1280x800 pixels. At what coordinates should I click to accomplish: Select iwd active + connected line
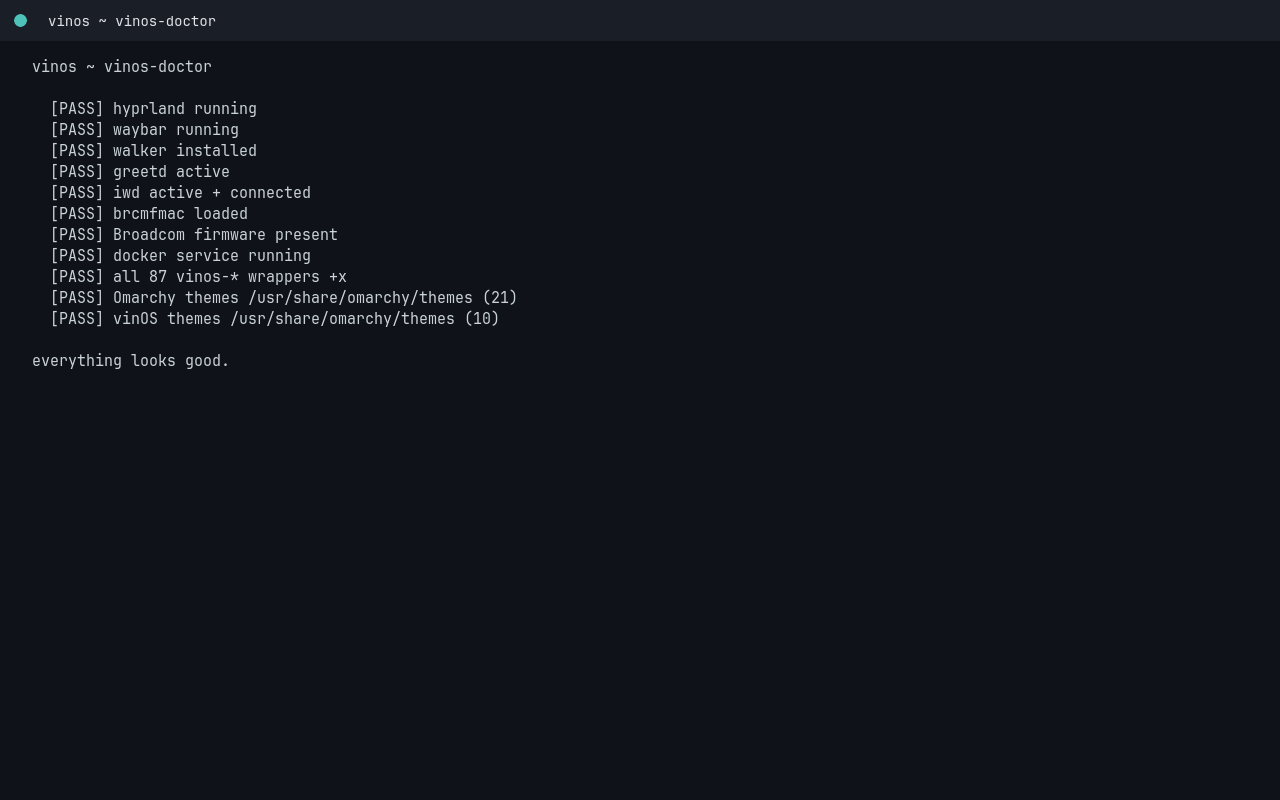[180, 193]
